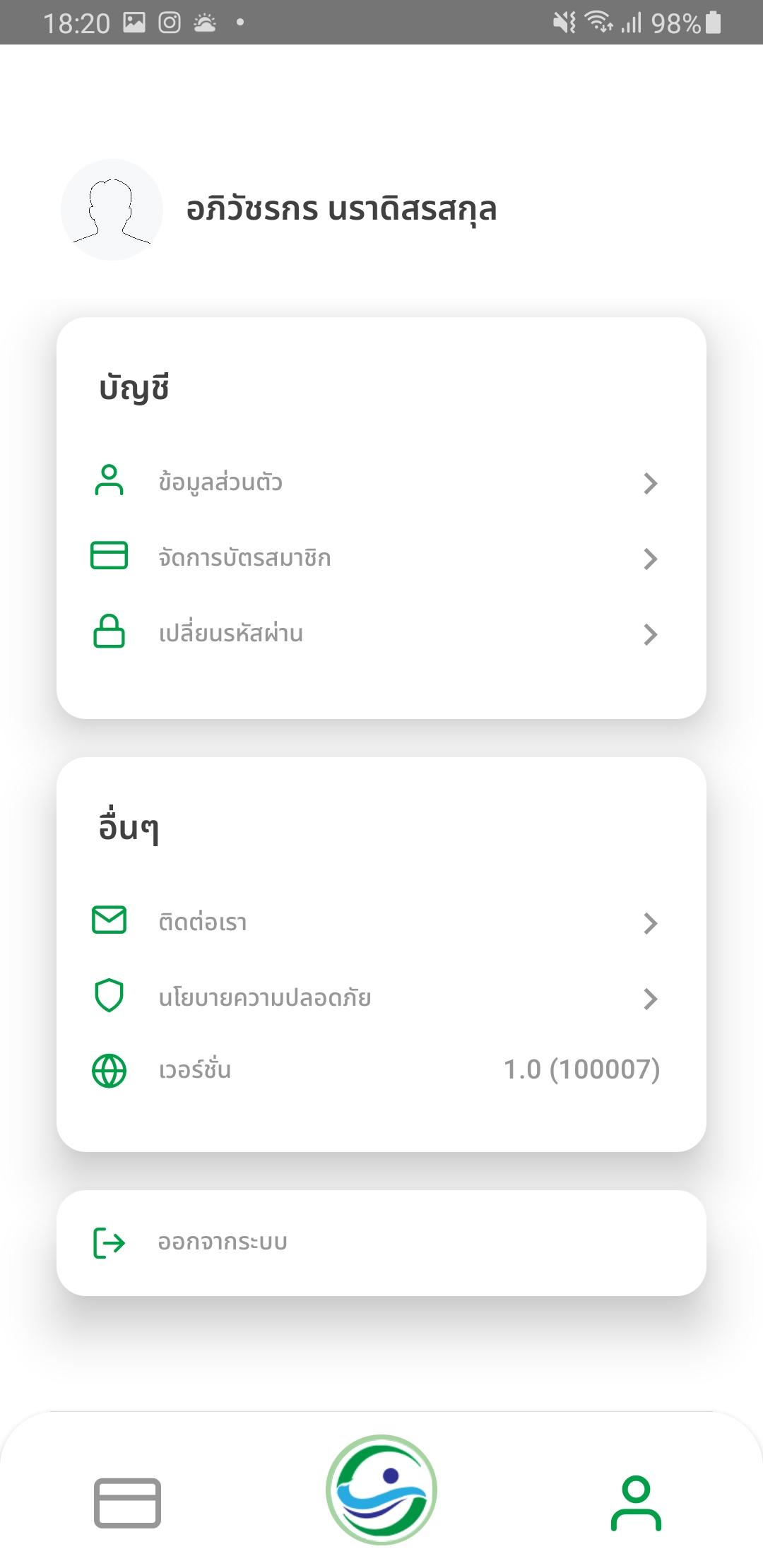763x1568 pixels.
Task: Tap the version number 1.0 (100007)
Action: [581, 1069]
